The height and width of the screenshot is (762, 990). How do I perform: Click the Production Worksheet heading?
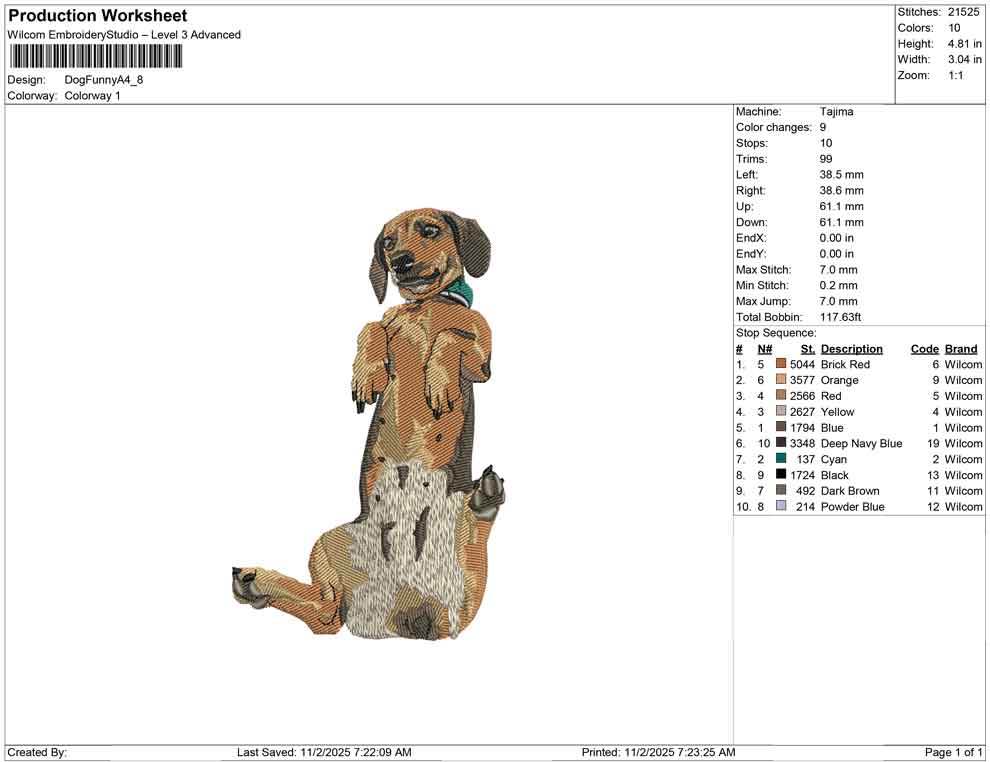98,16
